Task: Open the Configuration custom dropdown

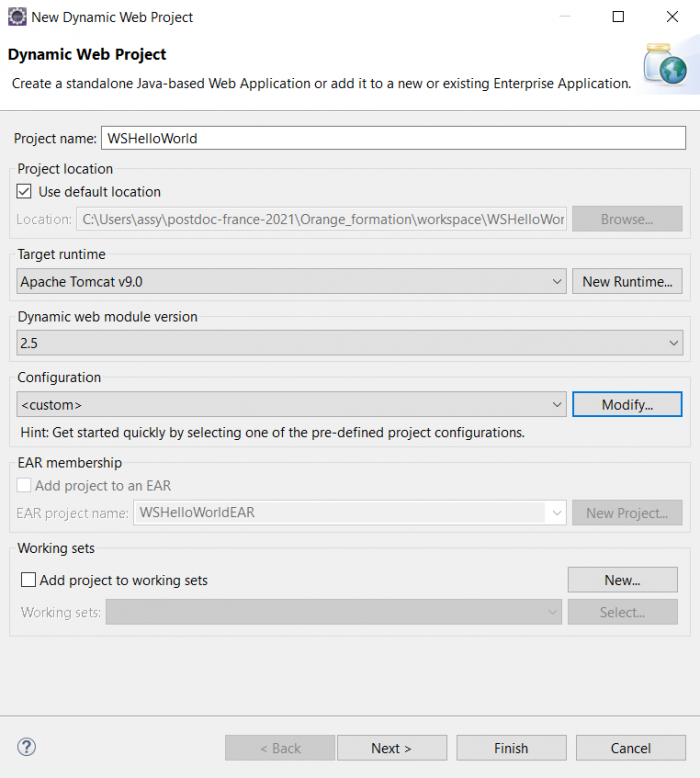Action: (291, 404)
